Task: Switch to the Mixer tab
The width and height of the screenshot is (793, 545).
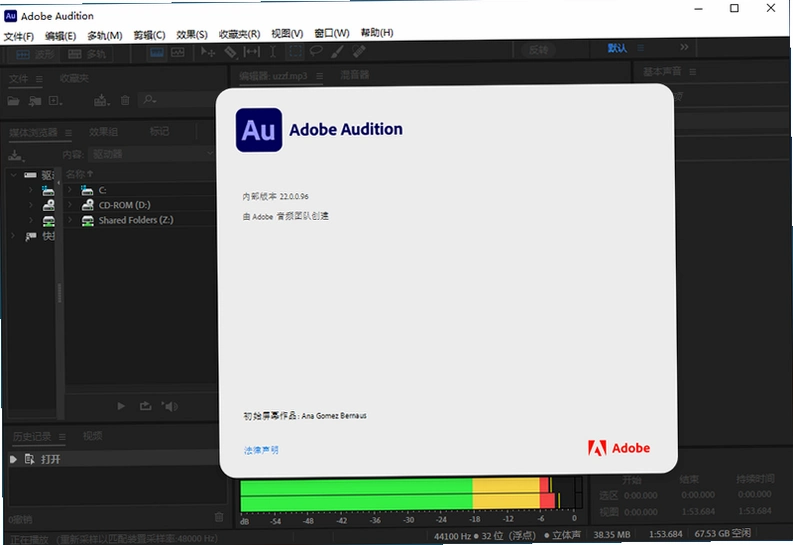Action: (355, 75)
